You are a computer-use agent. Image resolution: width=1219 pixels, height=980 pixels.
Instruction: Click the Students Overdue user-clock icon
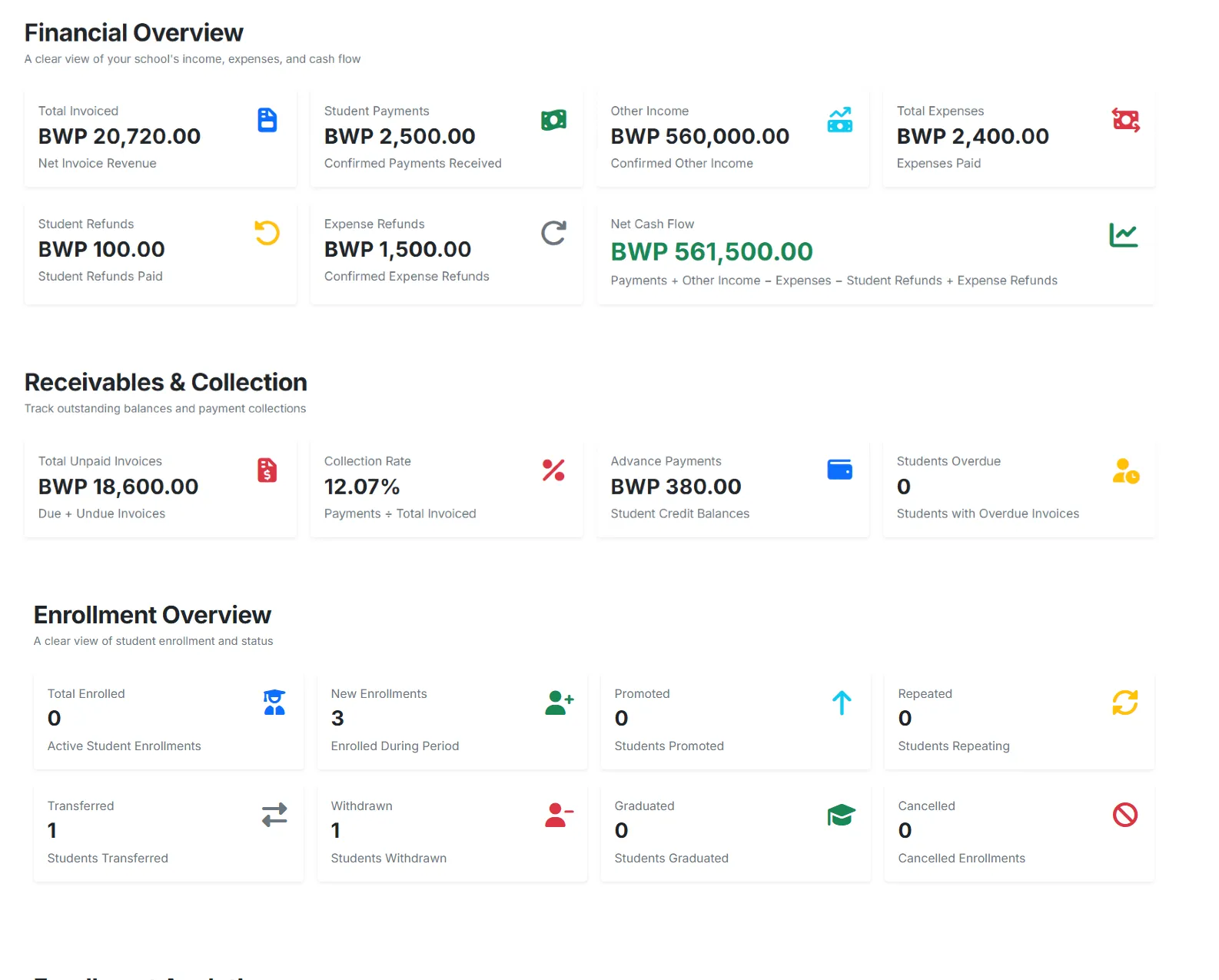[1126, 470]
